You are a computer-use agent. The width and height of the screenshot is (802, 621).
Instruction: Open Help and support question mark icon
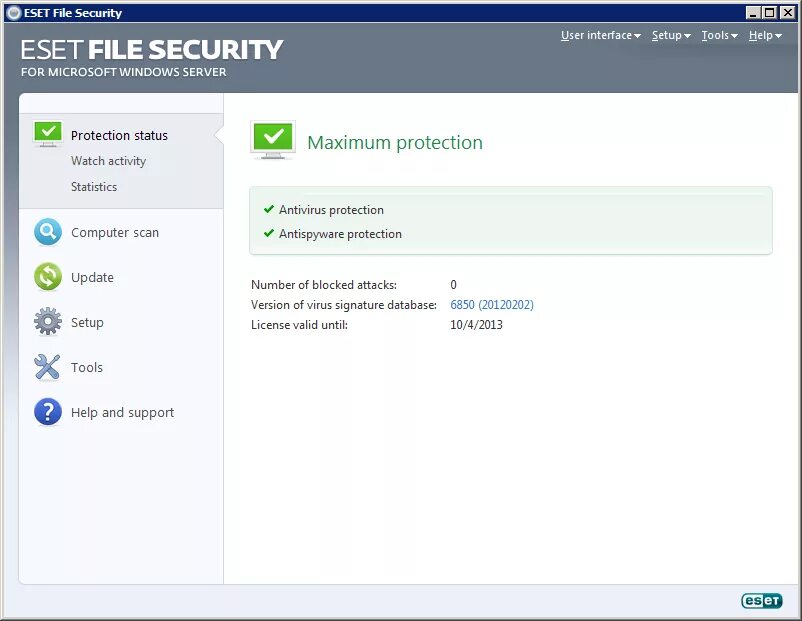[47, 412]
